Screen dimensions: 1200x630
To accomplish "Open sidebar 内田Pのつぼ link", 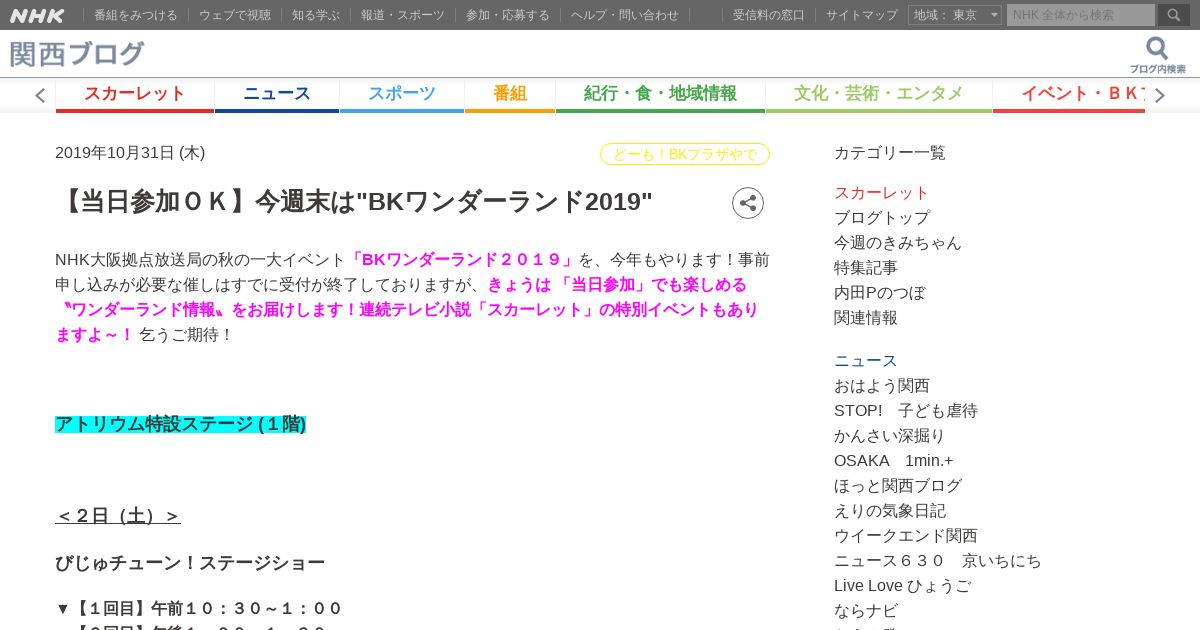I will (x=880, y=293).
